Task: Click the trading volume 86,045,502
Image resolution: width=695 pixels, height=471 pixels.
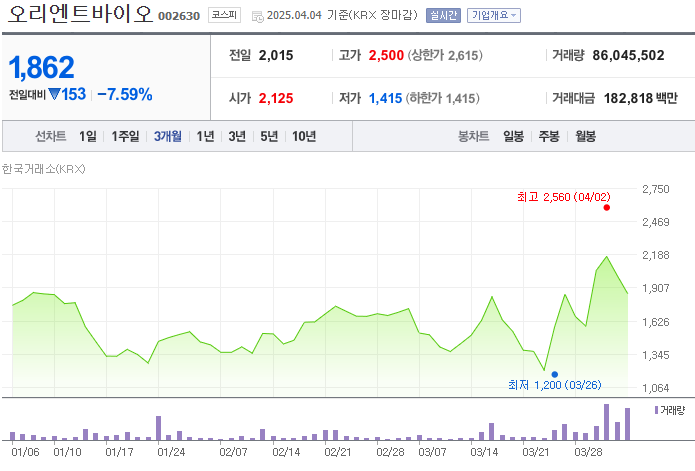Action: coord(628,55)
